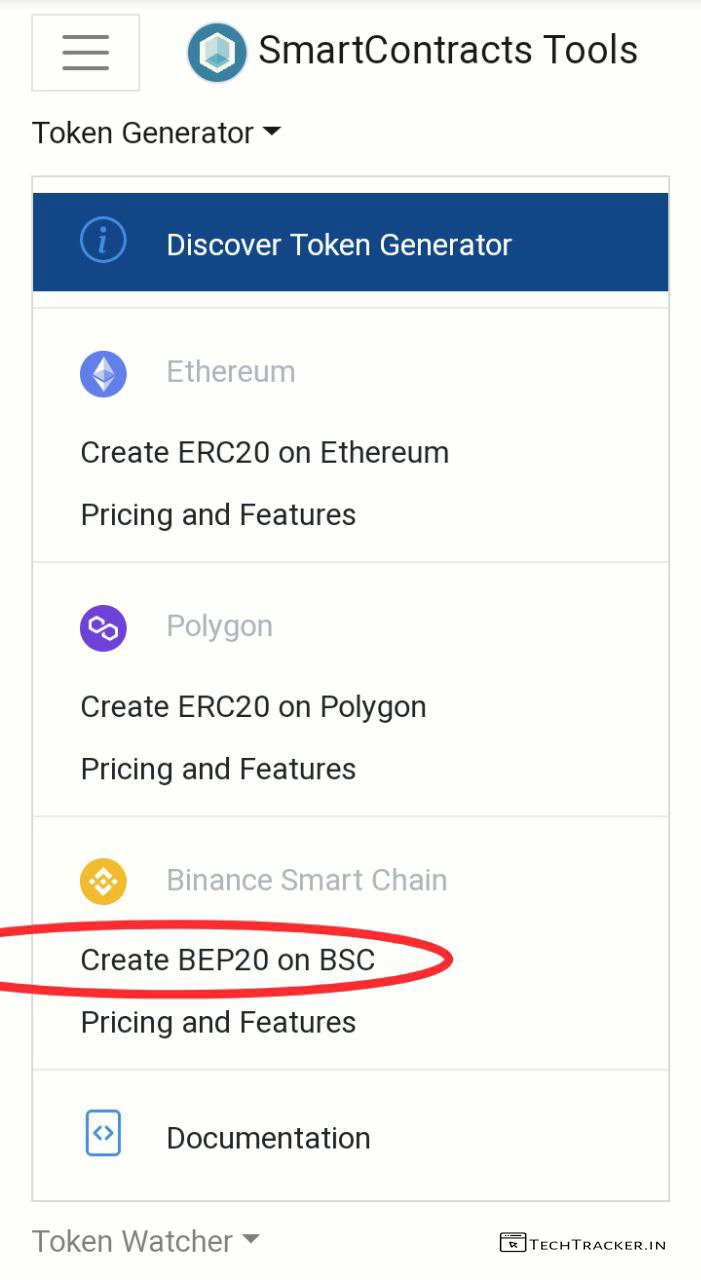
Task: Open Create ERC20 on Polygon link
Action: [253, 706]
